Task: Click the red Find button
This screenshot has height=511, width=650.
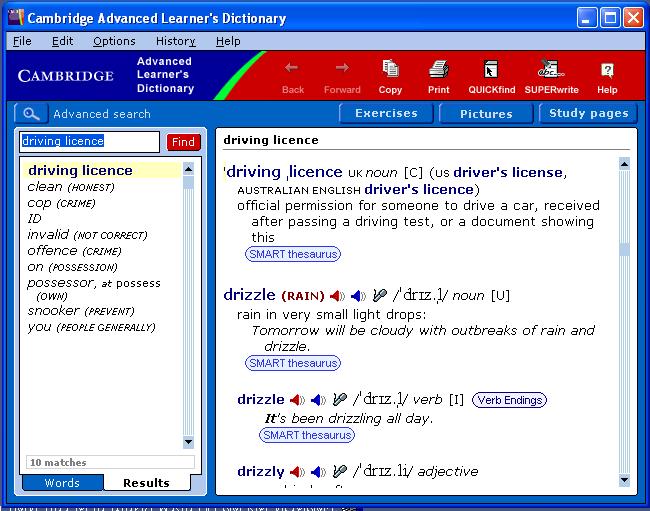Action: 183,142
